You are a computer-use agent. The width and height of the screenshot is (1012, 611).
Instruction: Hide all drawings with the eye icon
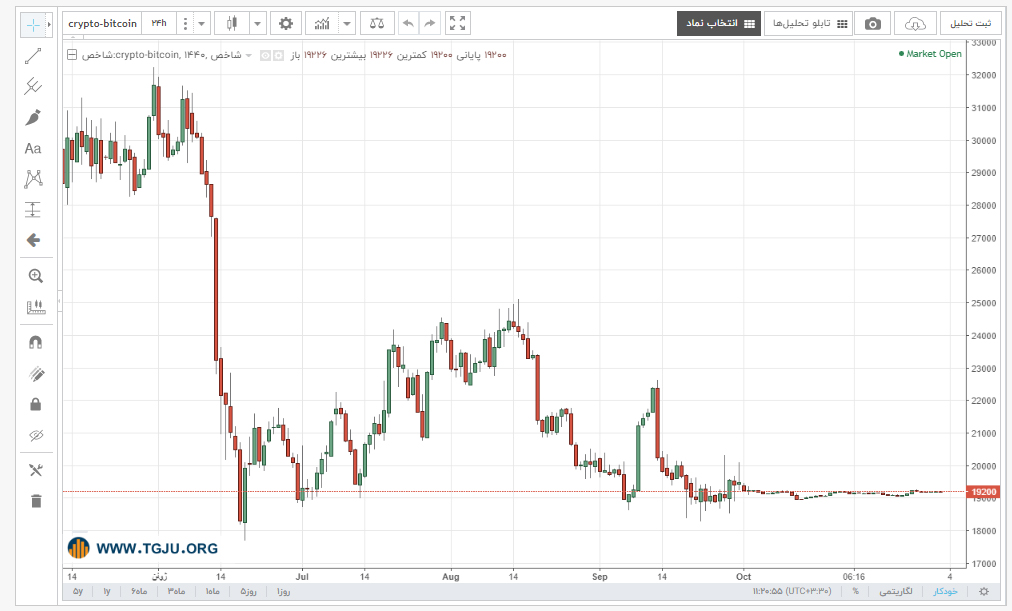click(x=35, y=436)
